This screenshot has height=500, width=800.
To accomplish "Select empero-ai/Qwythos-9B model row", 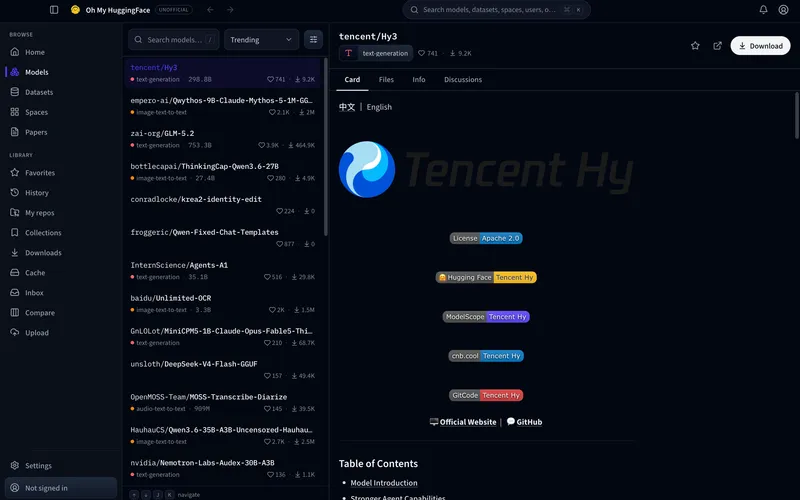I will pyautogui.click(x=222, y=106).
